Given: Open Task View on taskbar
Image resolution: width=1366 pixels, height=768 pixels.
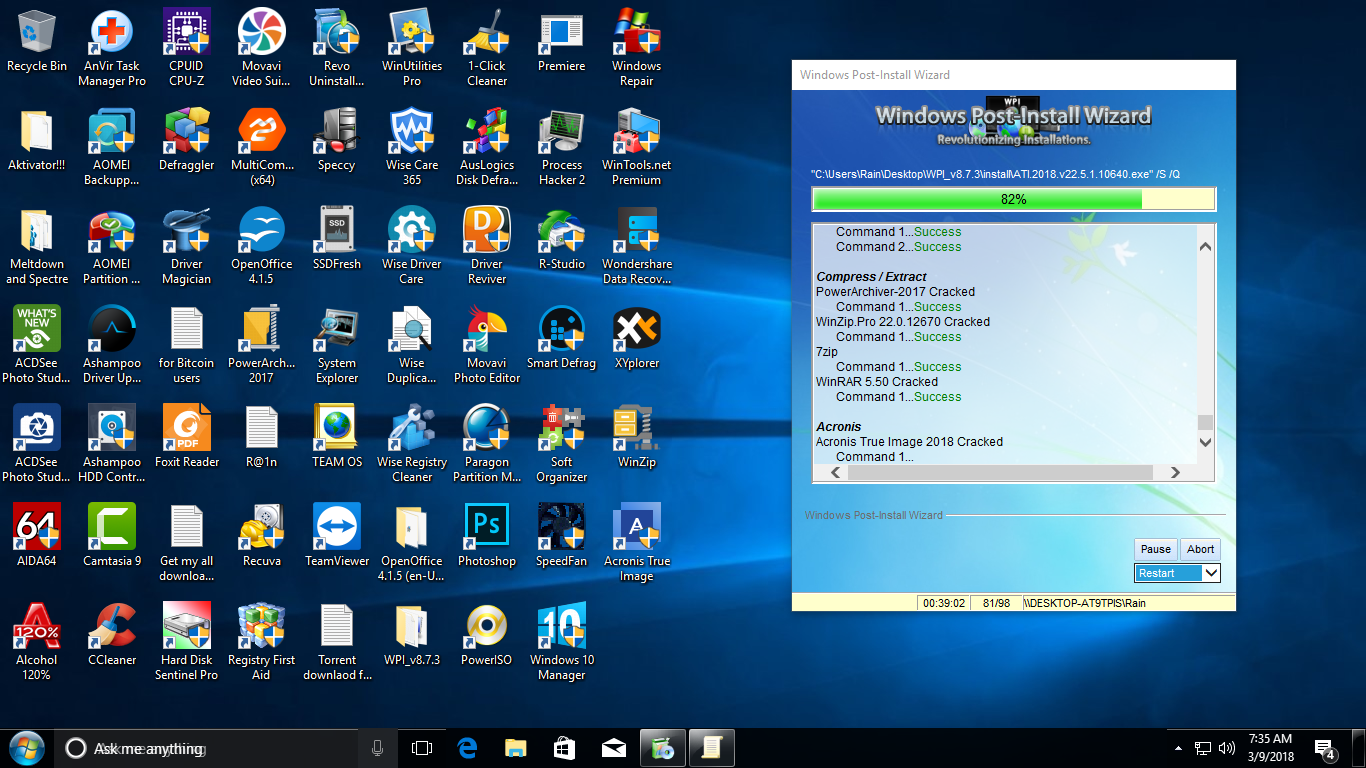Looking at the screenshot, I should click(x=423, y=748).
